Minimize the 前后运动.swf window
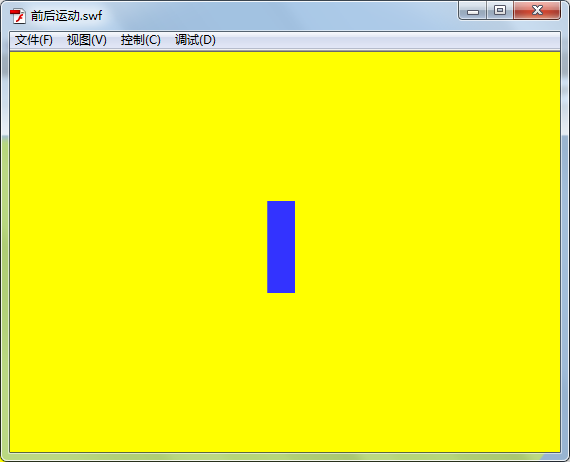The width and height of the screenshot is (570, 462). tap(473, 10)
